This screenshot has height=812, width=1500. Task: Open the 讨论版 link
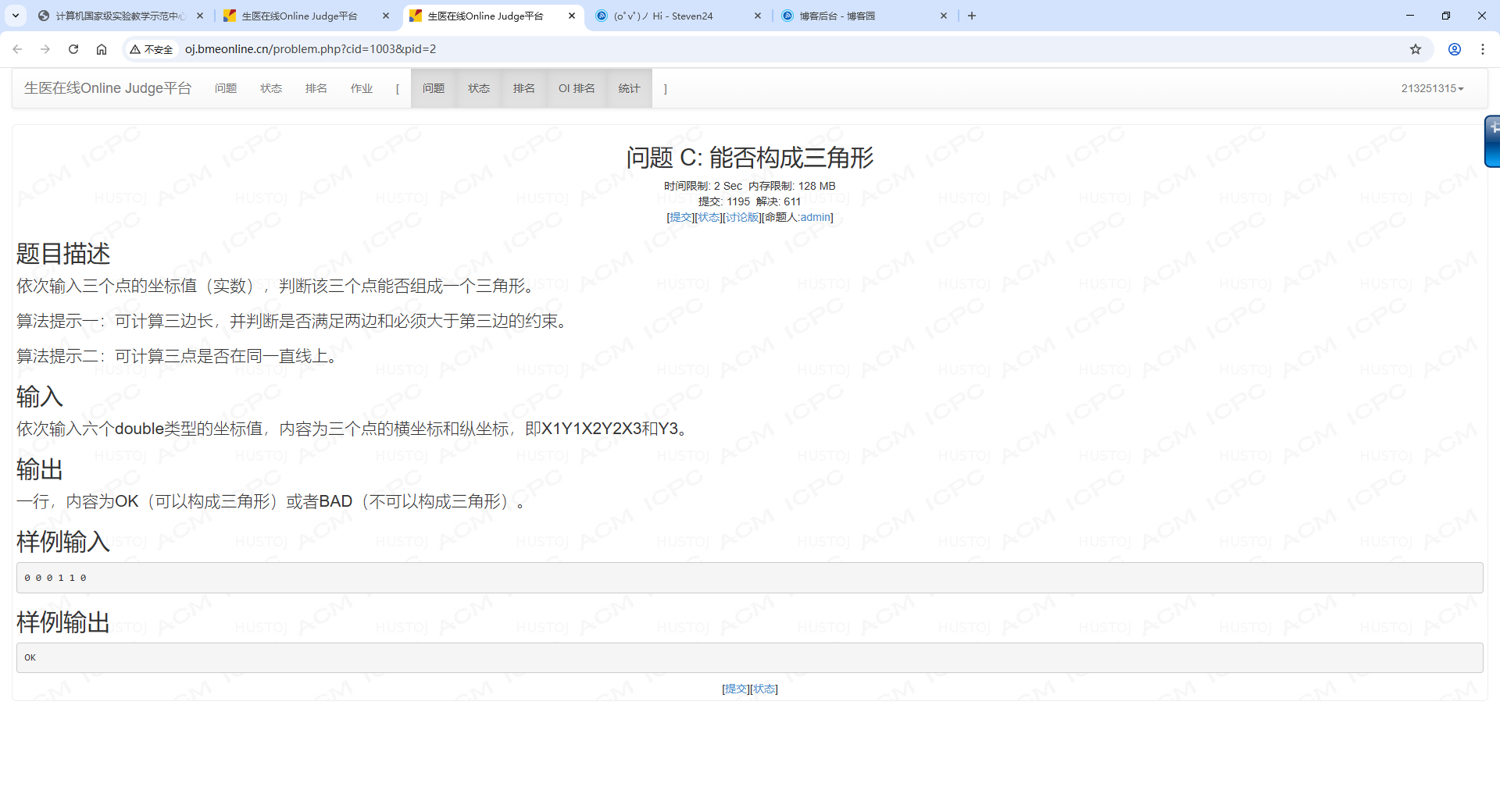coord(742,217)
